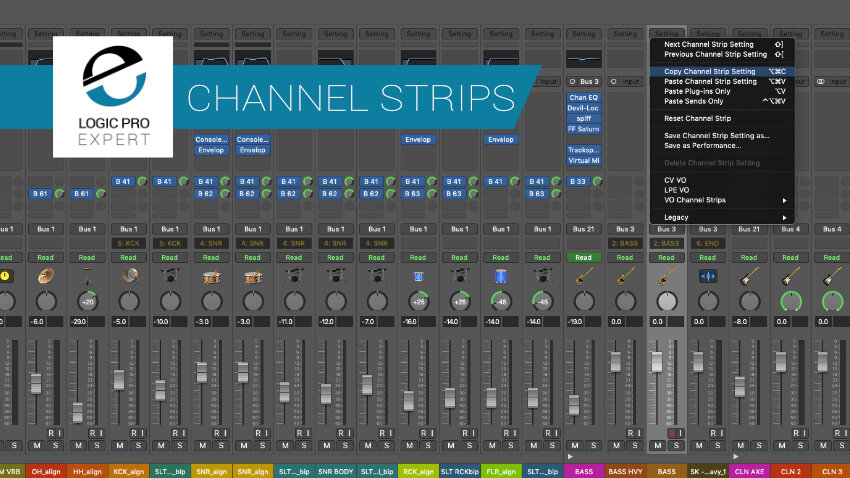This screenshot has width=850, height=478.
Task: Click the B 41 send knob on FLR_align
Action: point(514,182)
